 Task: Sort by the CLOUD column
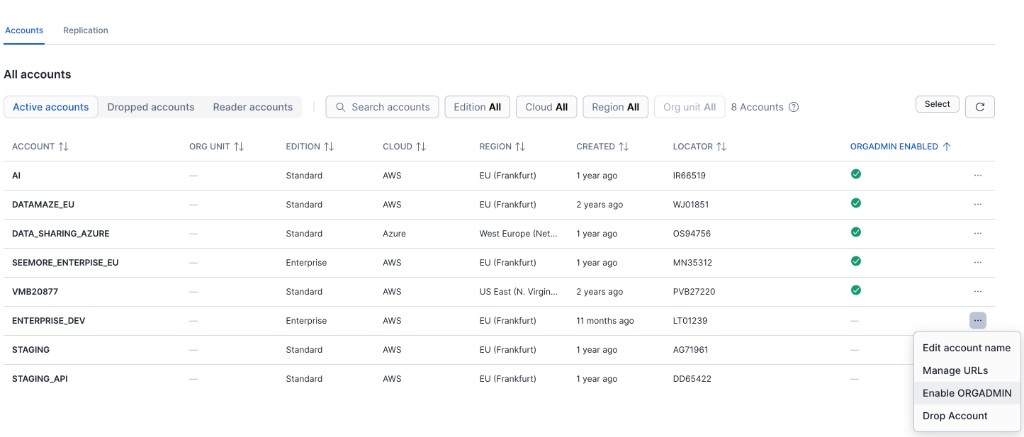pos(404,147)
